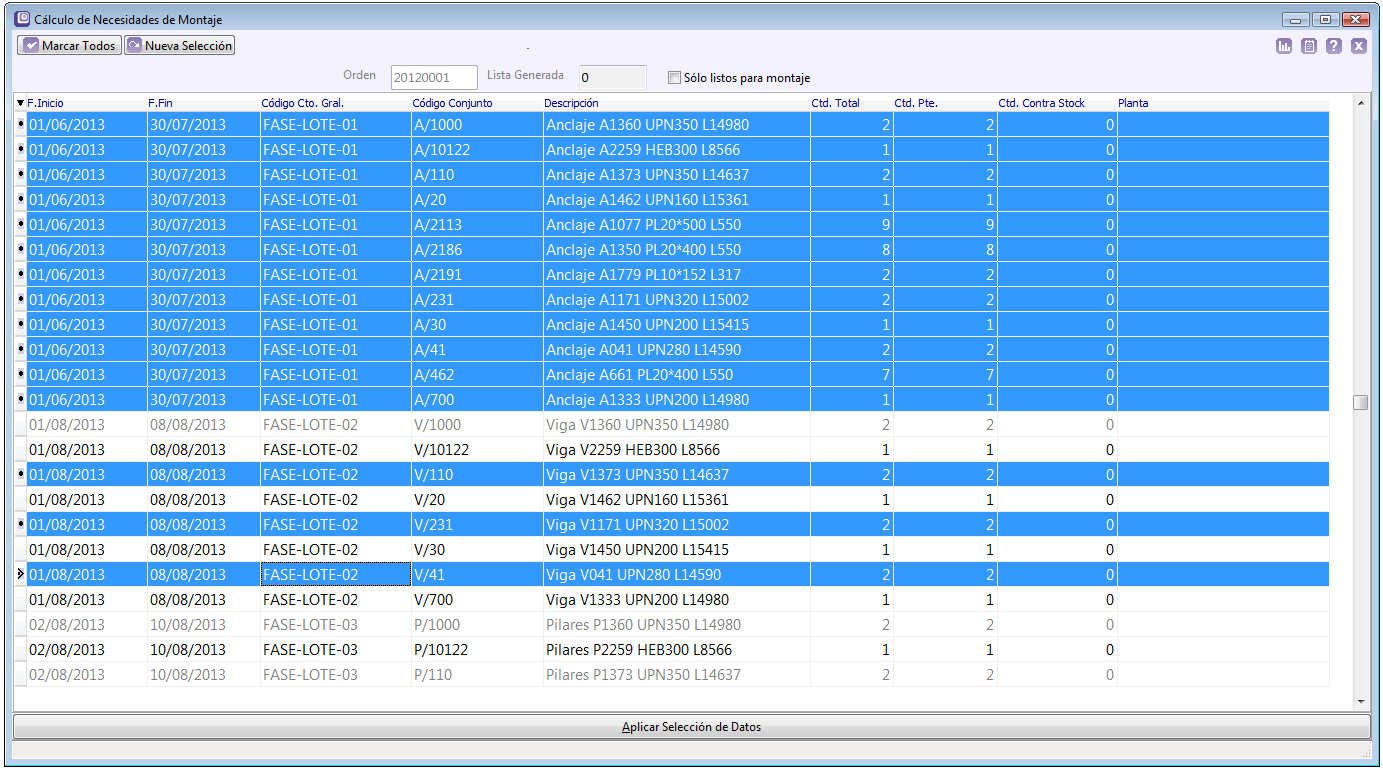Click the row marker for V/110
This screenshot has width=1383, height=771.
click(21, 475)
